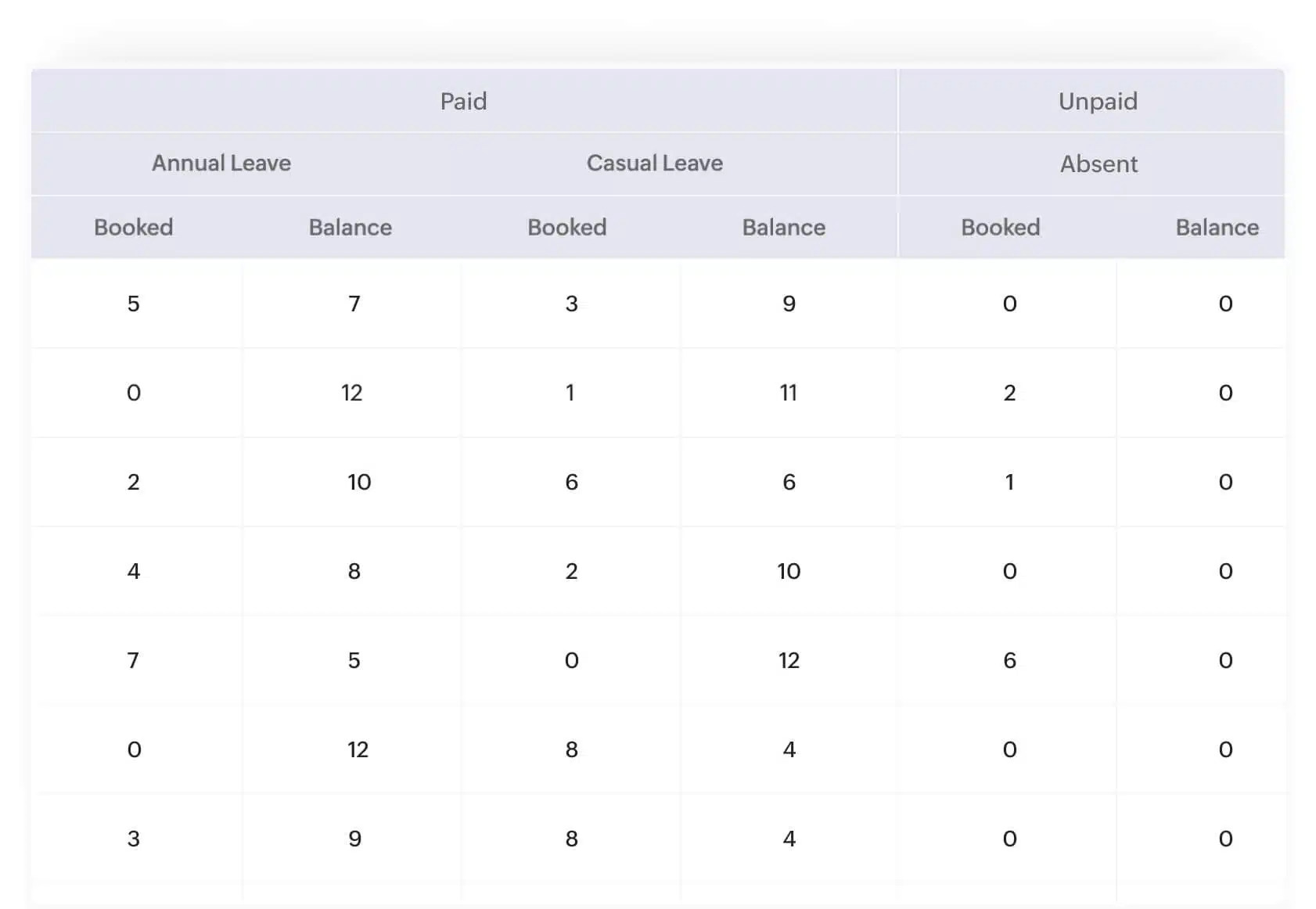
Task: Click the "Unpaid" group header
Action: [x=1098, y=101]
